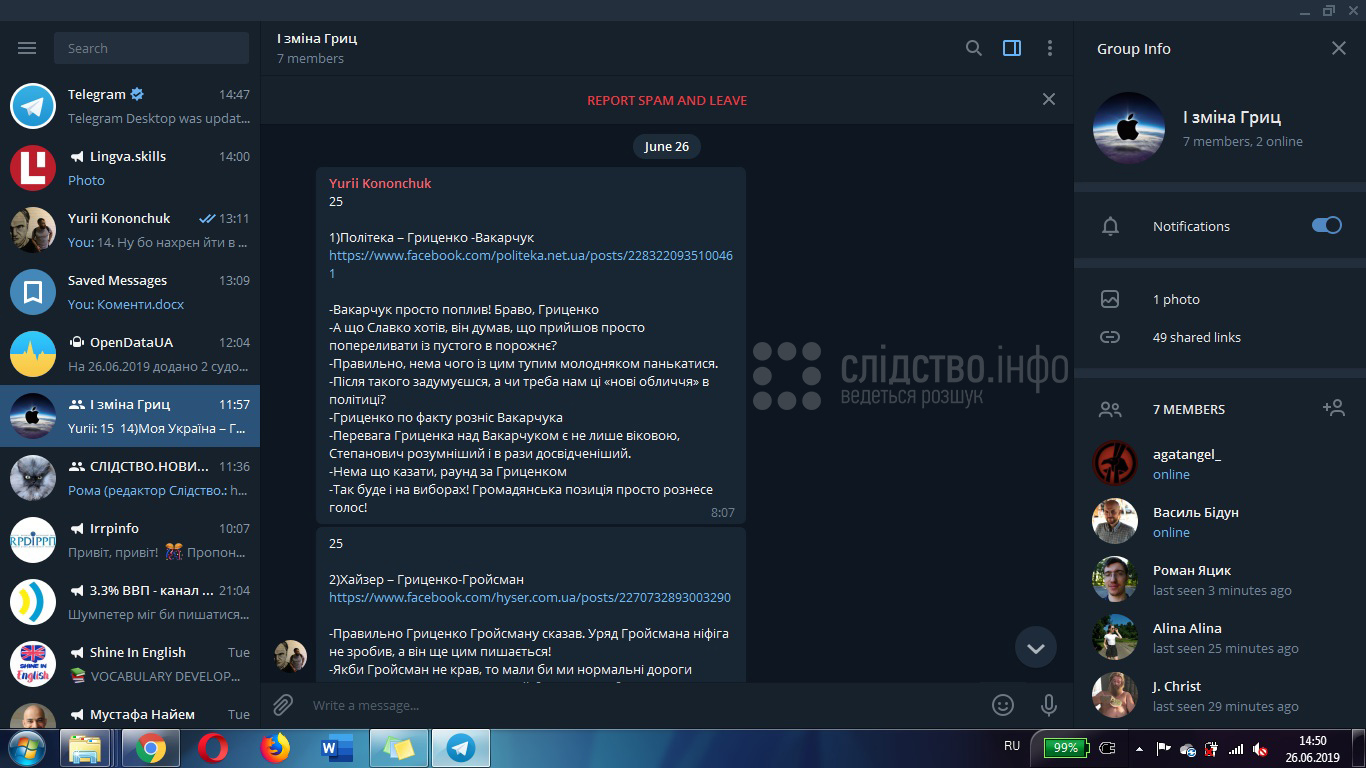This screenshot has width=1366, height=768.
Task: Click the Notifications bell icon
Action: (1110, 226)
